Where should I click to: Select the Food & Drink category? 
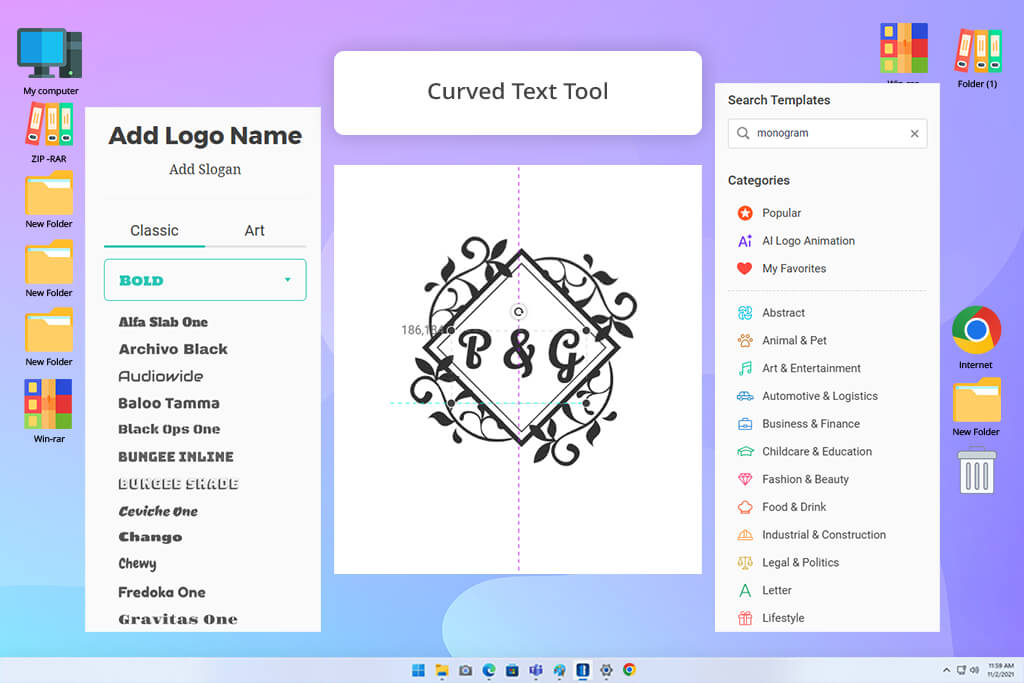coord(781,507)
